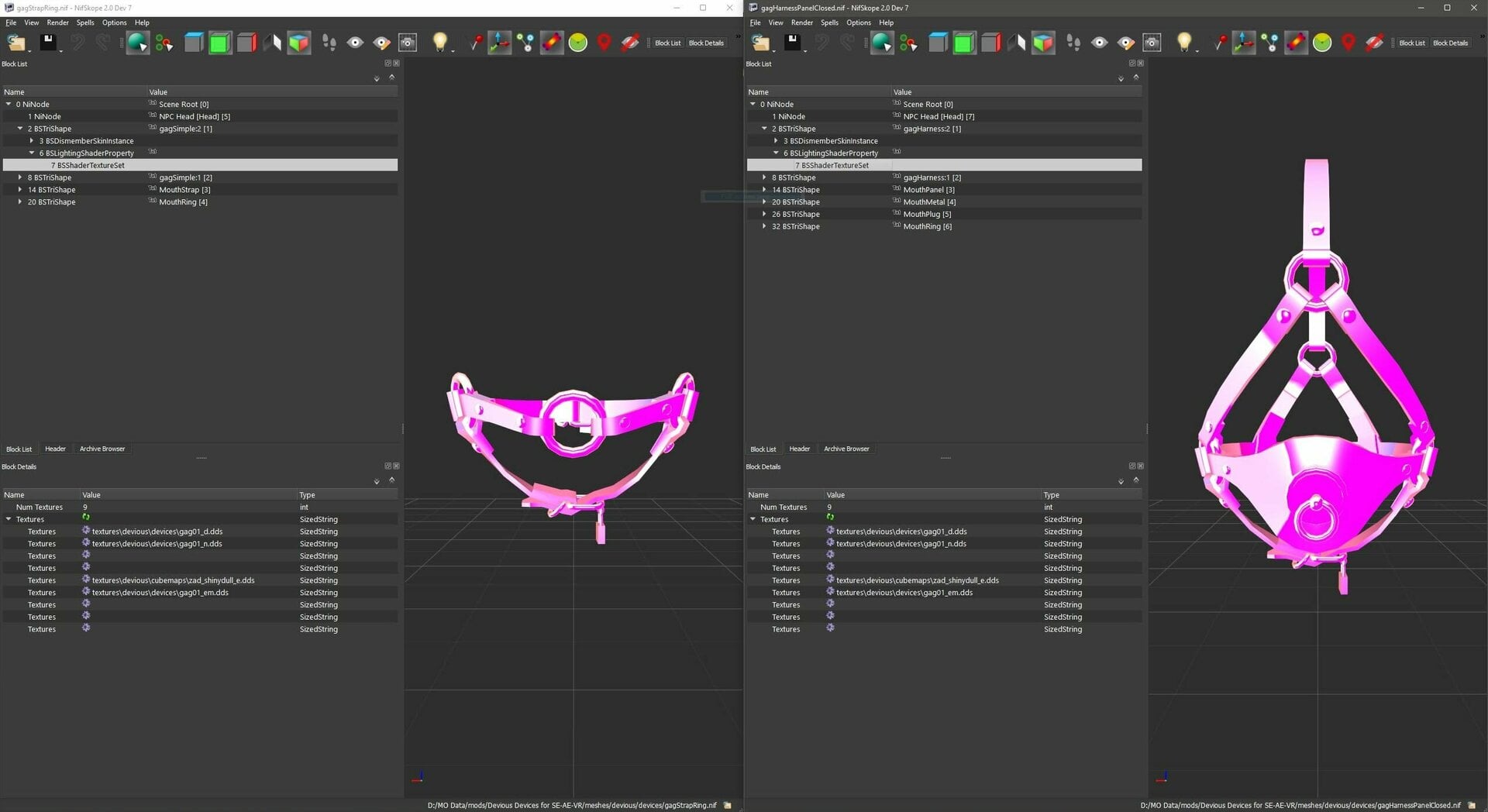Viewport: 1488px width, 812px height.
Task: Expand 14 BSTriShape MouthPanel in gagHarnessPanelClosed window
Action: click(764, 190)
